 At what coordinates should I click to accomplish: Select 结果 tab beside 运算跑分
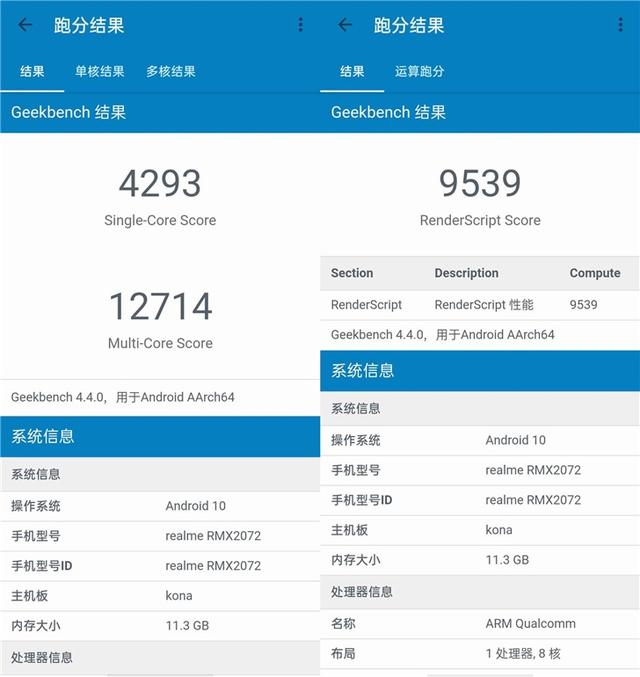(352, 71)
